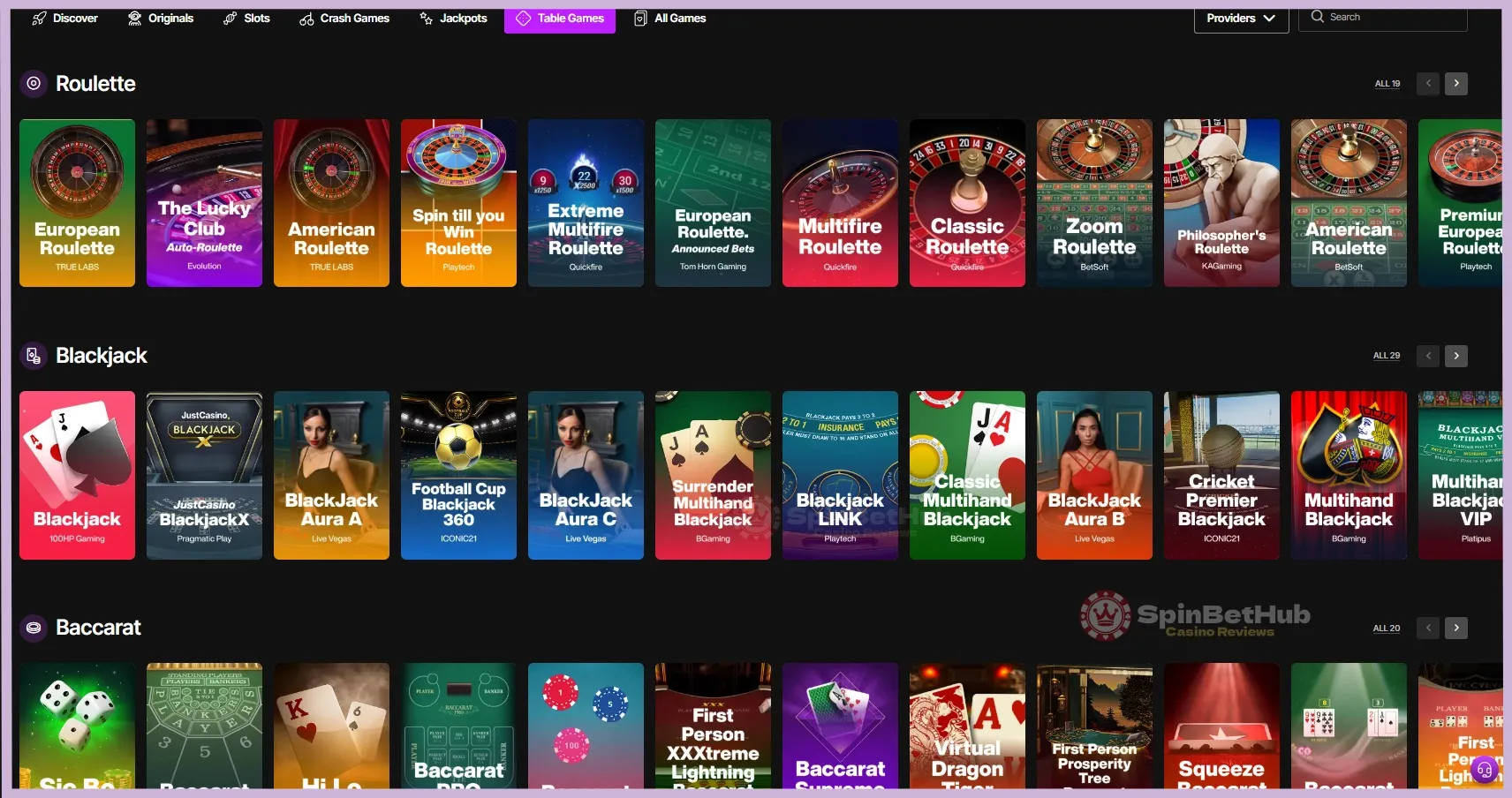Open European Roulette by TRUE LABS
This screenshot has width=1512, height=798.
tap(77, 203)
